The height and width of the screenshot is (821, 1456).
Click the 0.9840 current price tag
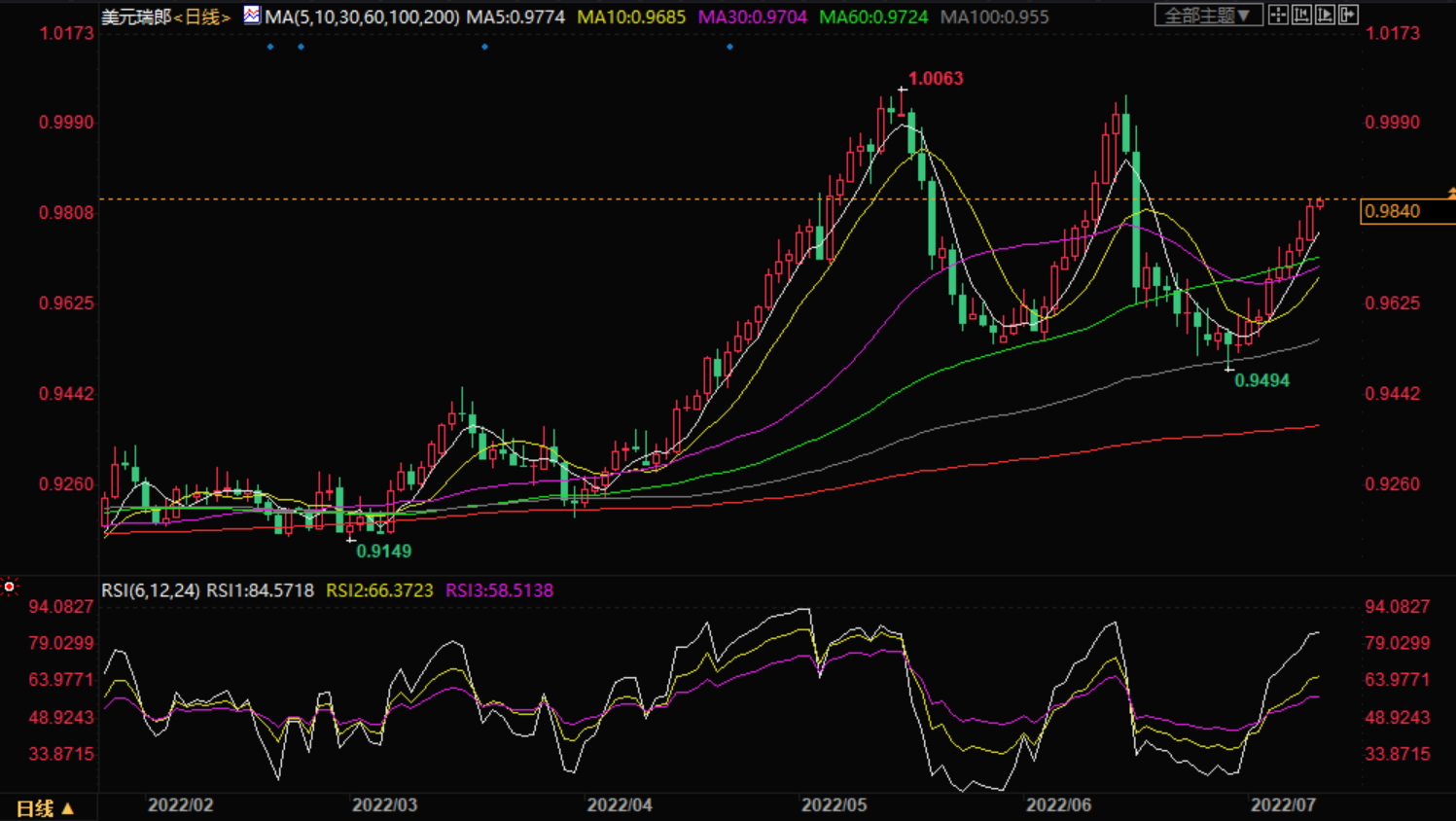coord(1393,211)
